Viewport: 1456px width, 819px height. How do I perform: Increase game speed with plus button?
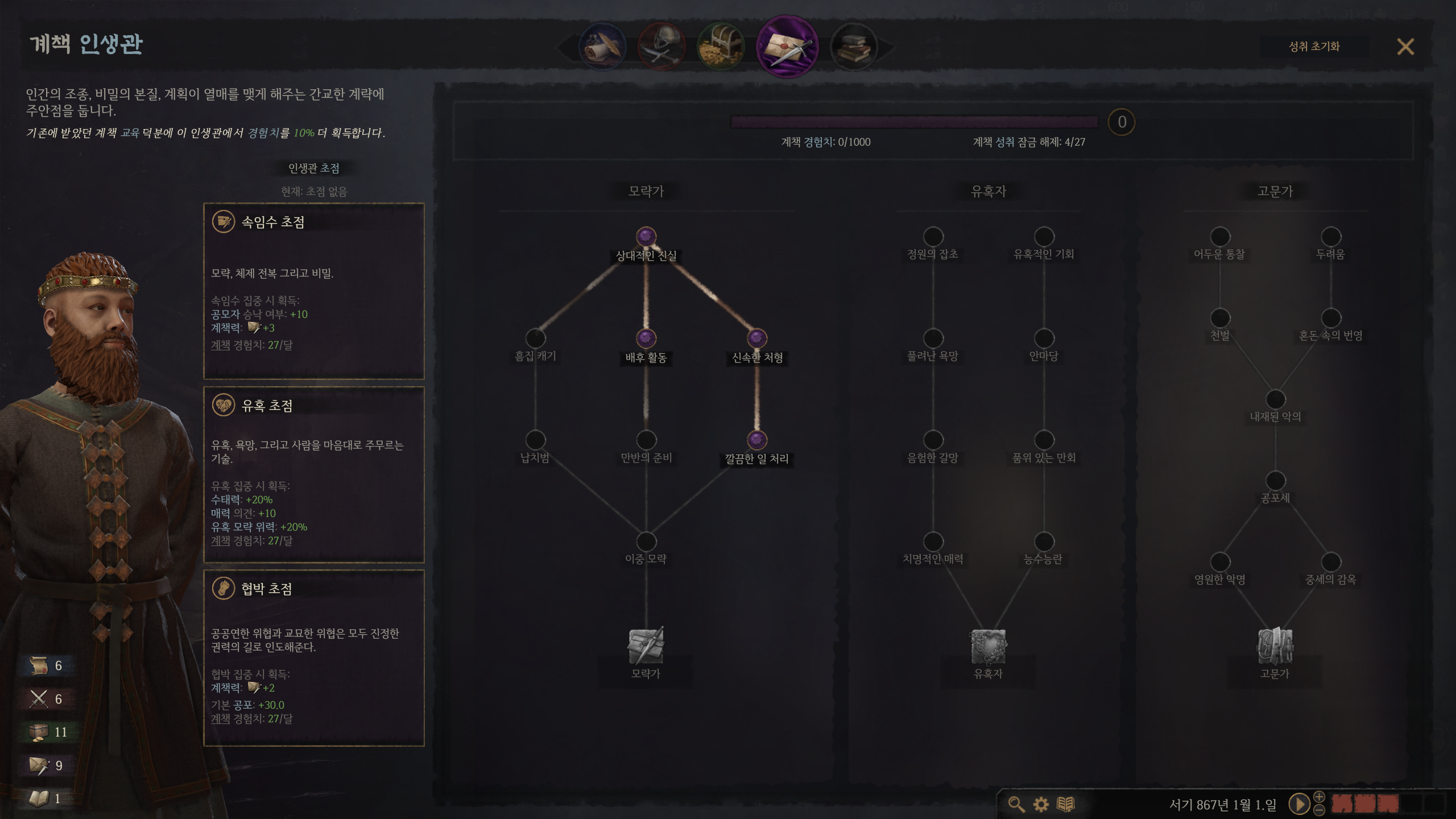[x=1319, y=797]
